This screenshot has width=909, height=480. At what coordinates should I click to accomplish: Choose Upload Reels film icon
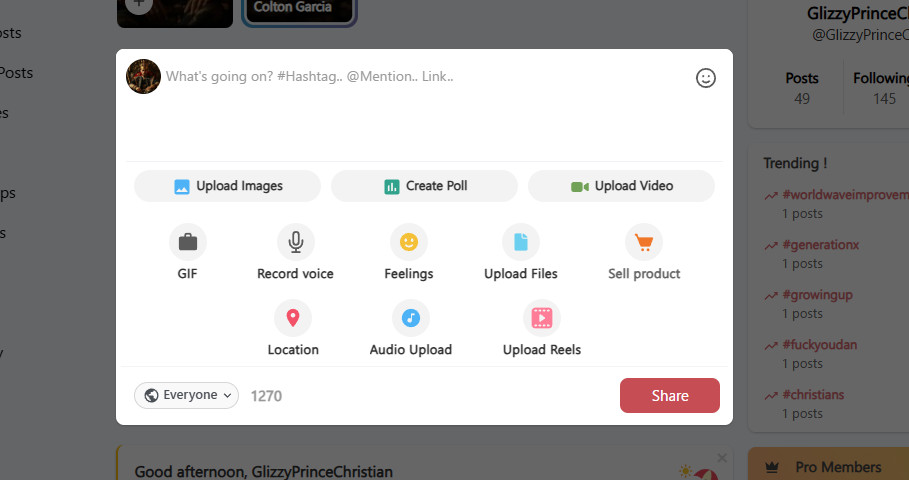coord(542,318)
